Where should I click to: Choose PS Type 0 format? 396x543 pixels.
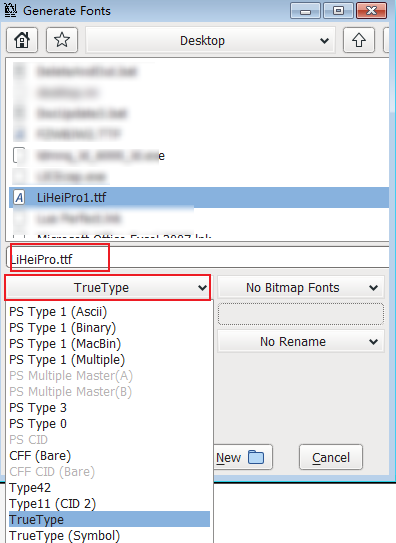click(109, 424)
